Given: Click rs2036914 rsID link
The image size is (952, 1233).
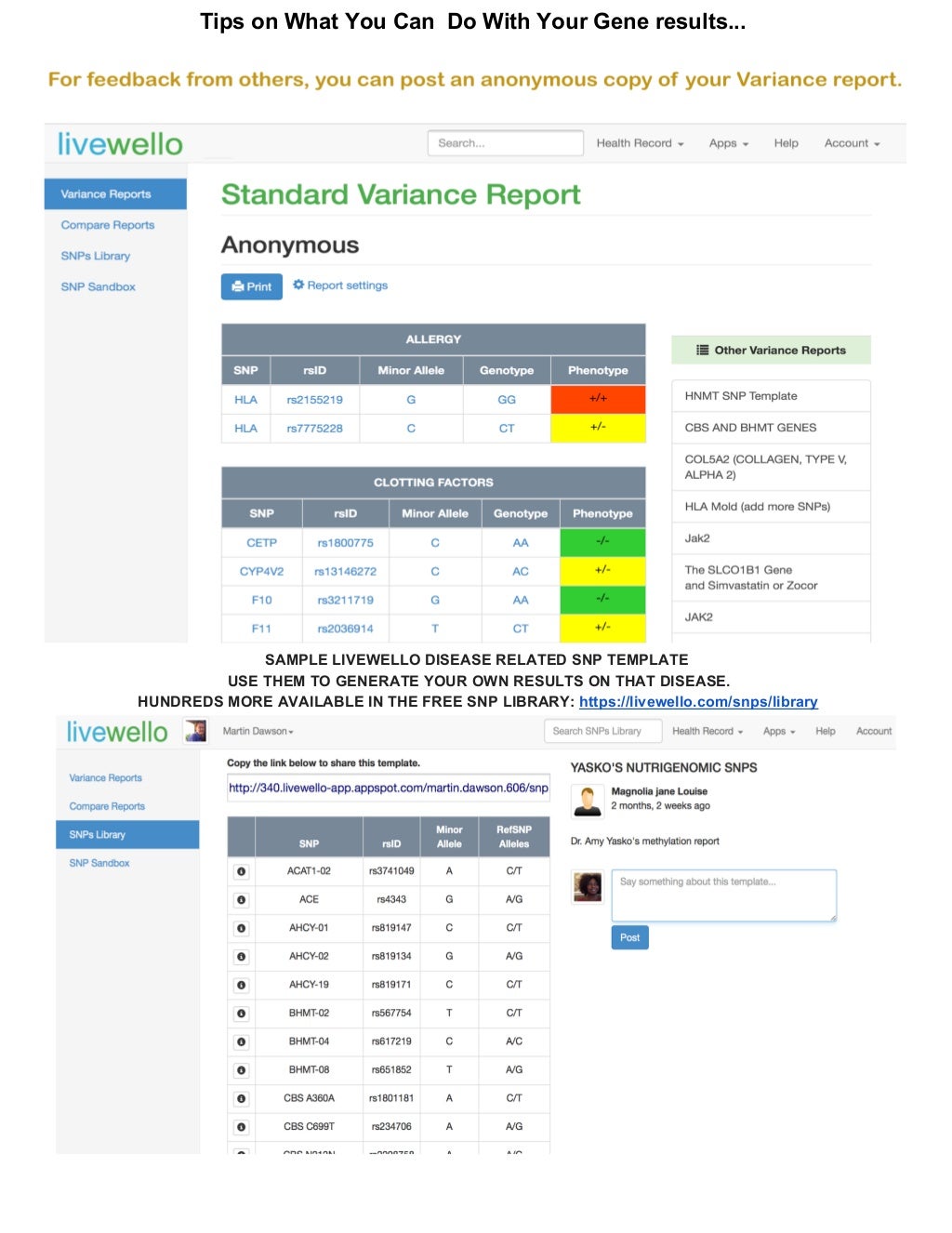Looking at the screenshot, I should point(345,630).
